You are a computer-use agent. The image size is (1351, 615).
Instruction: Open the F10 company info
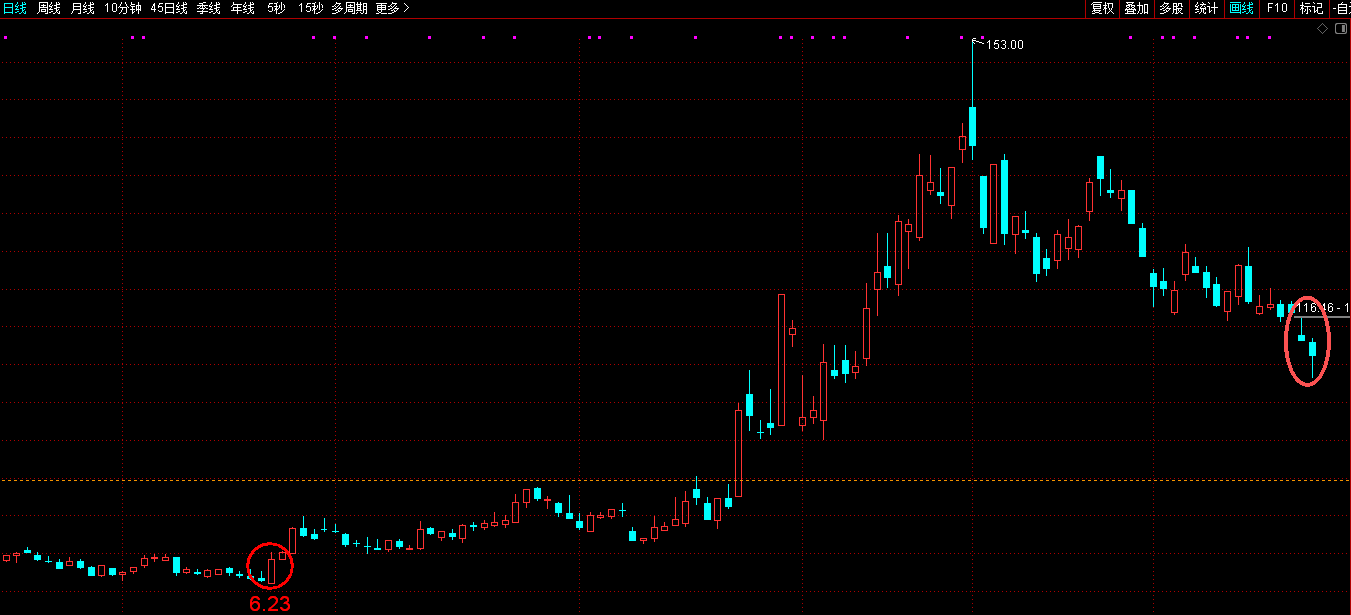pos(1277,8)
